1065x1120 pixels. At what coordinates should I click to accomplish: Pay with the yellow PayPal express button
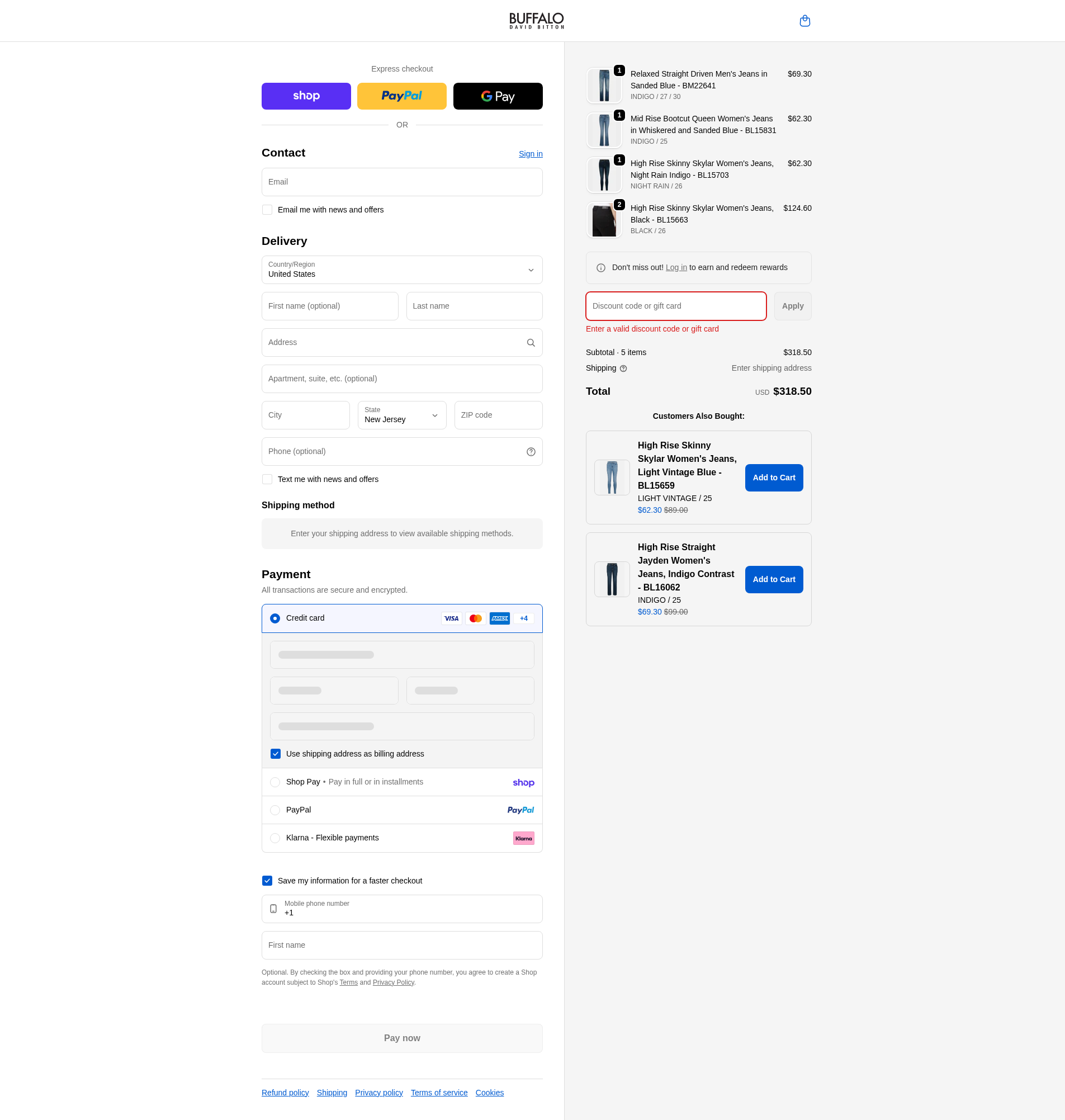point(401,96)
